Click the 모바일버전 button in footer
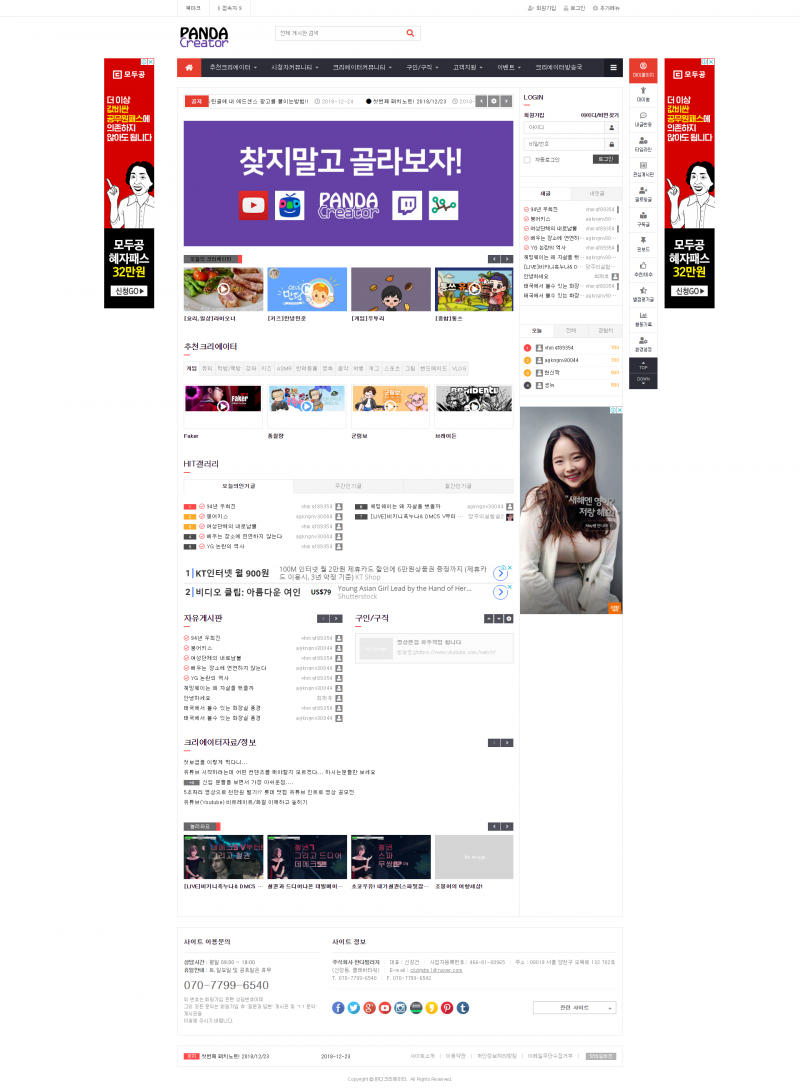This screenshot has height=1092, width=800. [x=600, y=1056]
